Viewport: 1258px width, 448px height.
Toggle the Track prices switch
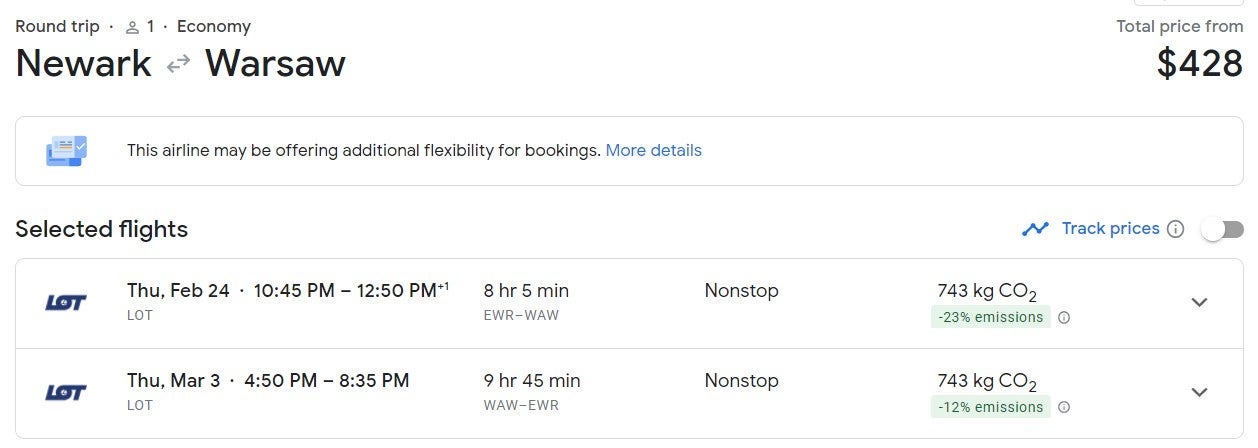[x=1222, y=230]
